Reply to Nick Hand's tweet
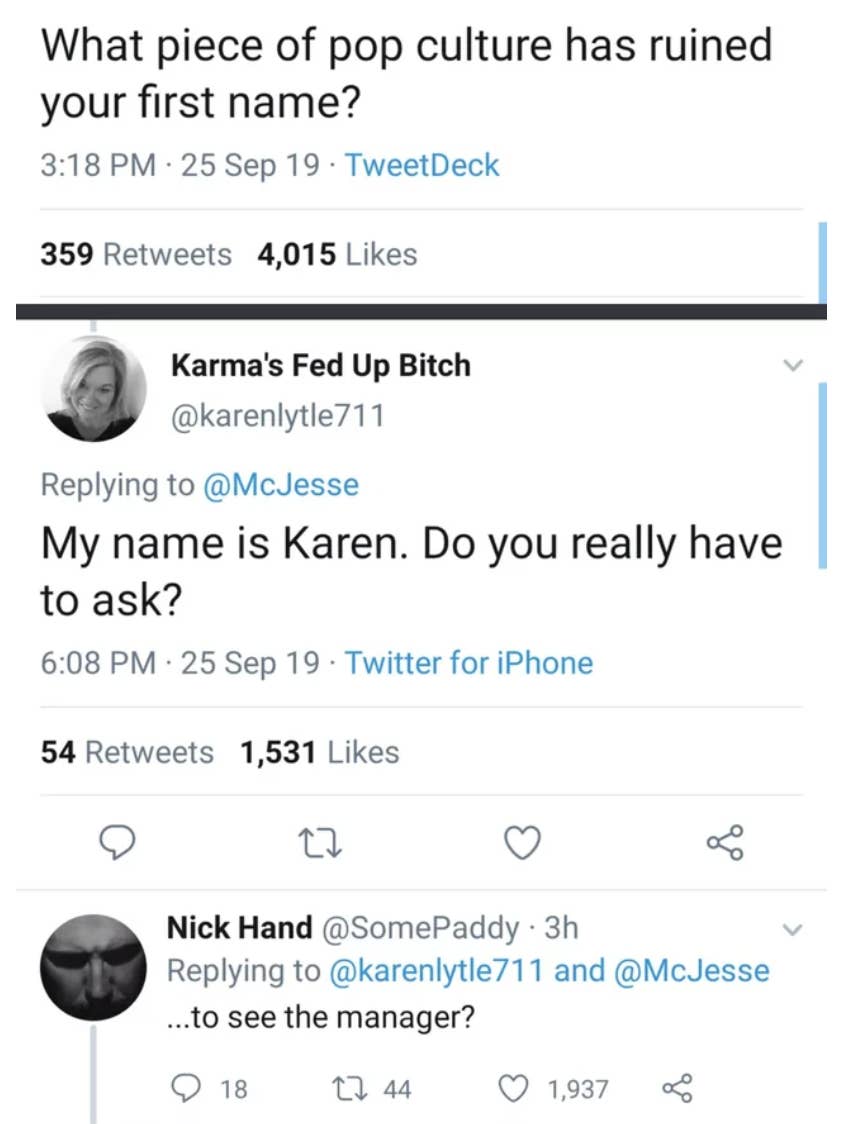This screenshot has height=1124, width=852. 188,1089
